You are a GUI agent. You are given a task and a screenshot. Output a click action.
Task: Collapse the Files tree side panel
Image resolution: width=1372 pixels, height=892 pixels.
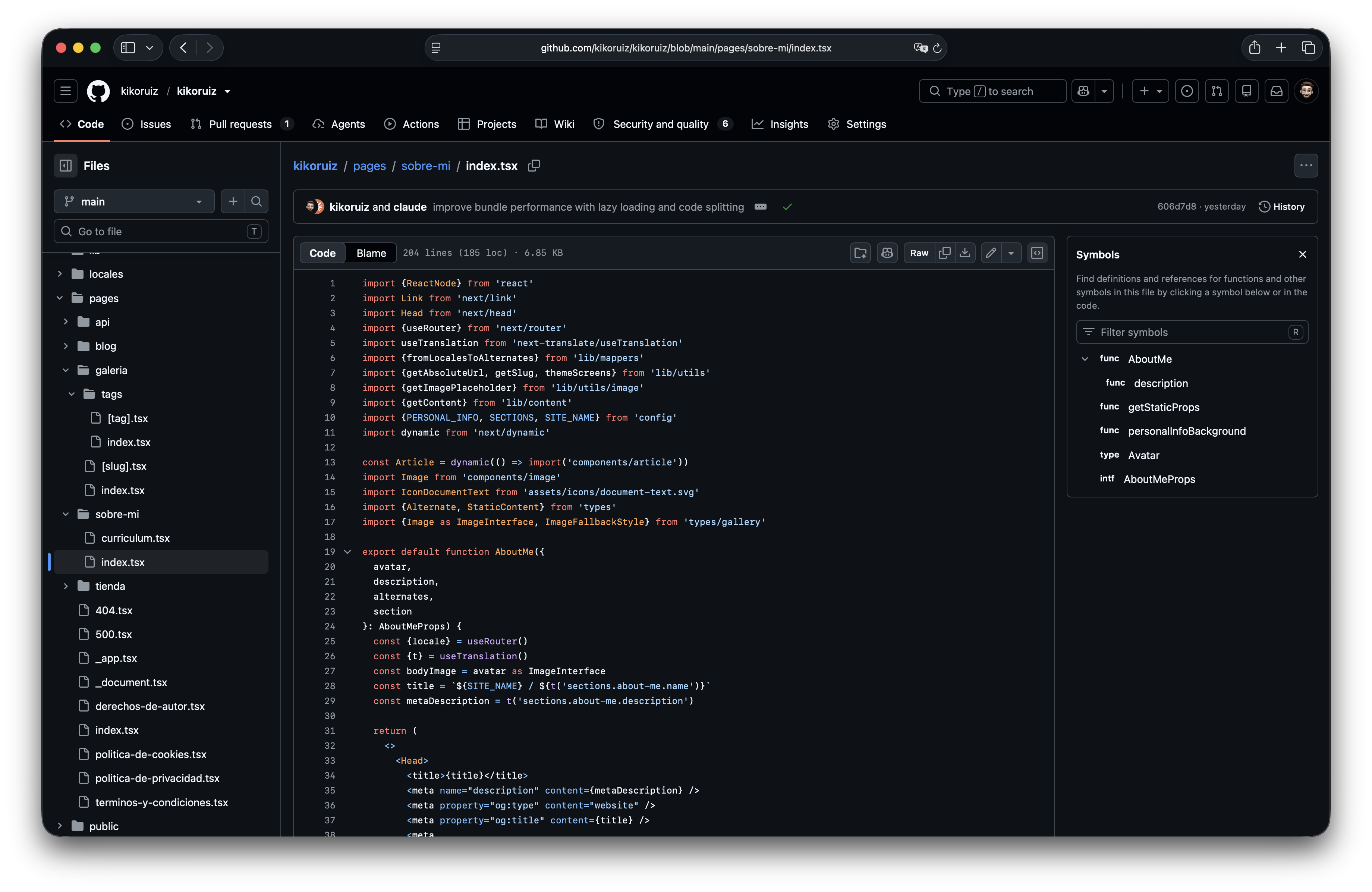tap(66, 166)
